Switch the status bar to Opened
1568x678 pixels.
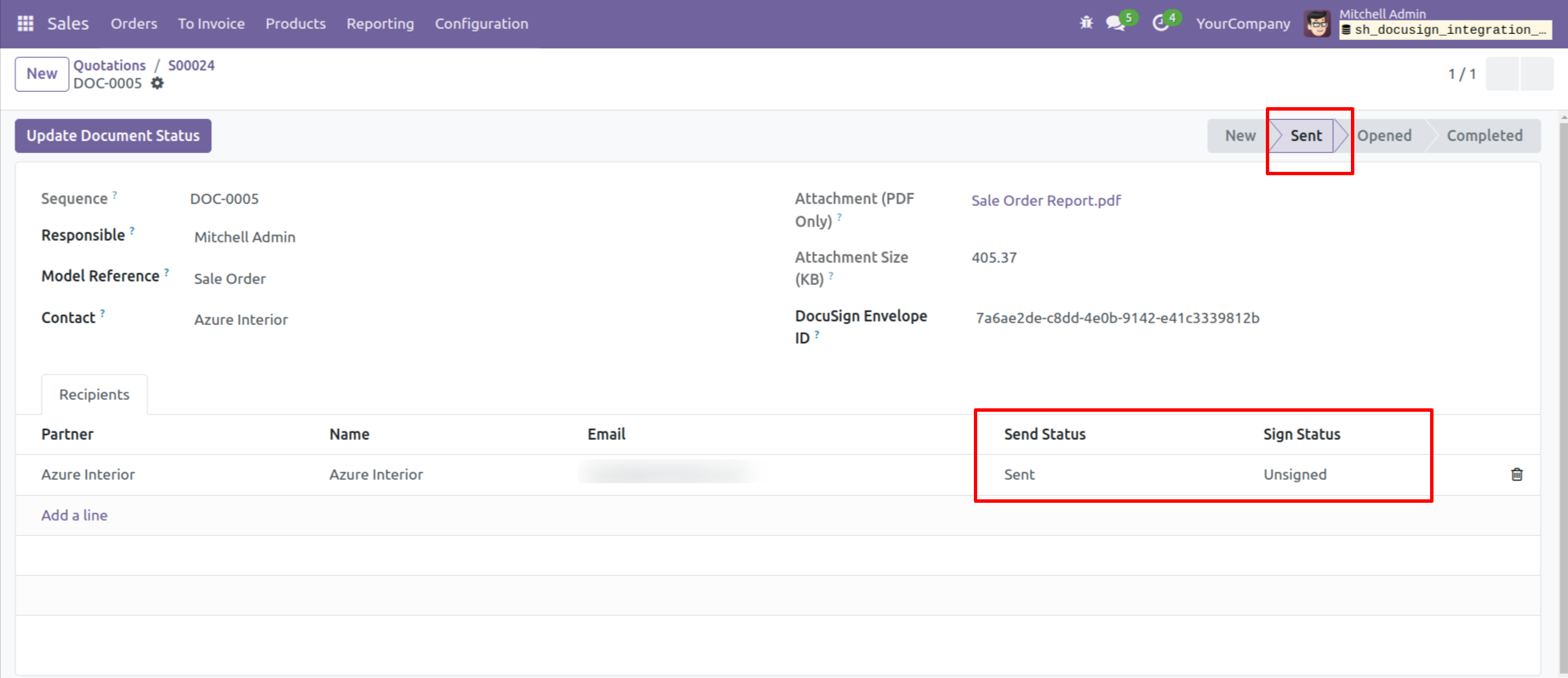1383,136
